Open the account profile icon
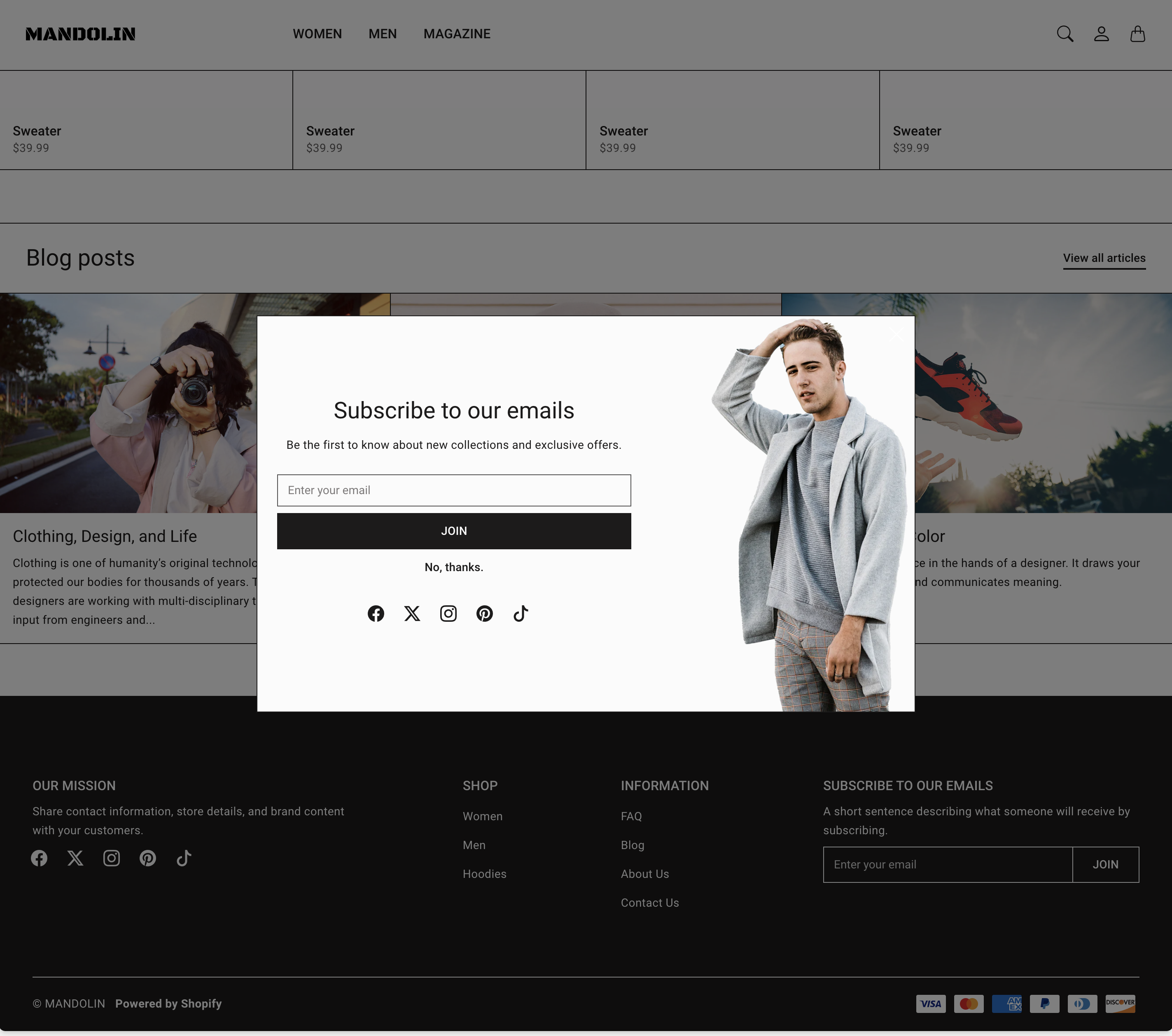1172x1036 pixels. (1101, 34)
